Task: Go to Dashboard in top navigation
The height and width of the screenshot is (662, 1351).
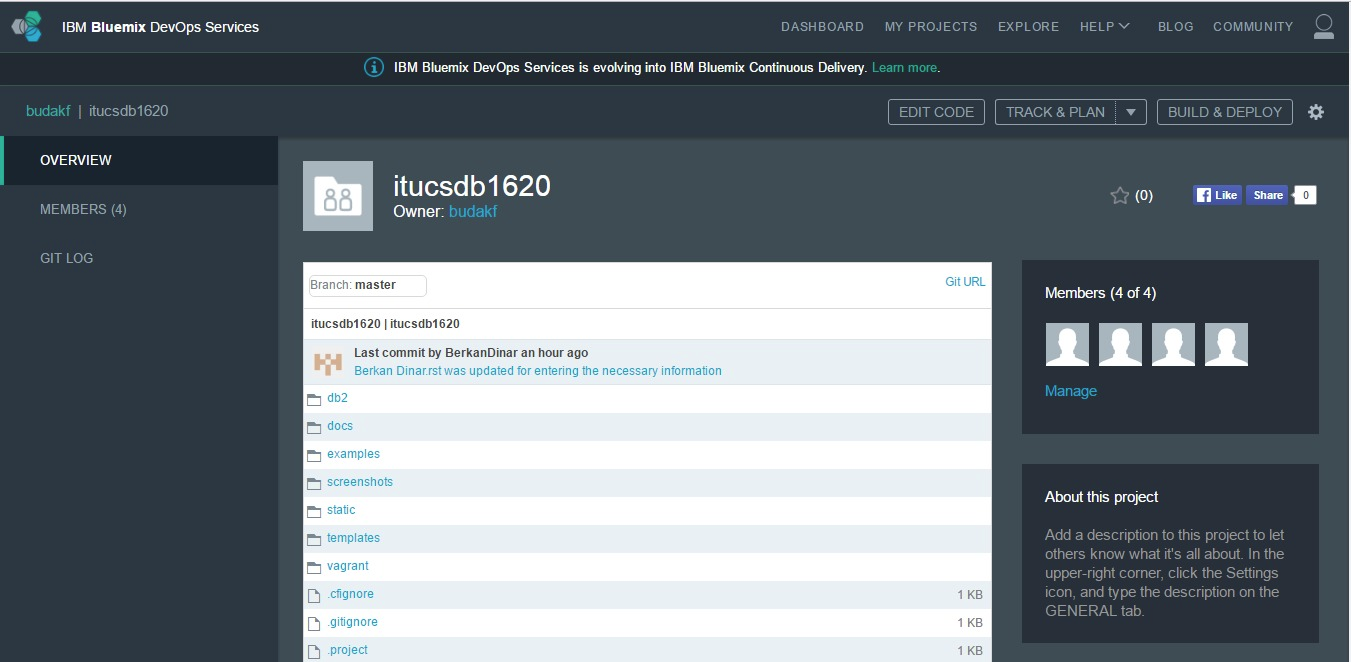Action: [x=822, y=27]
